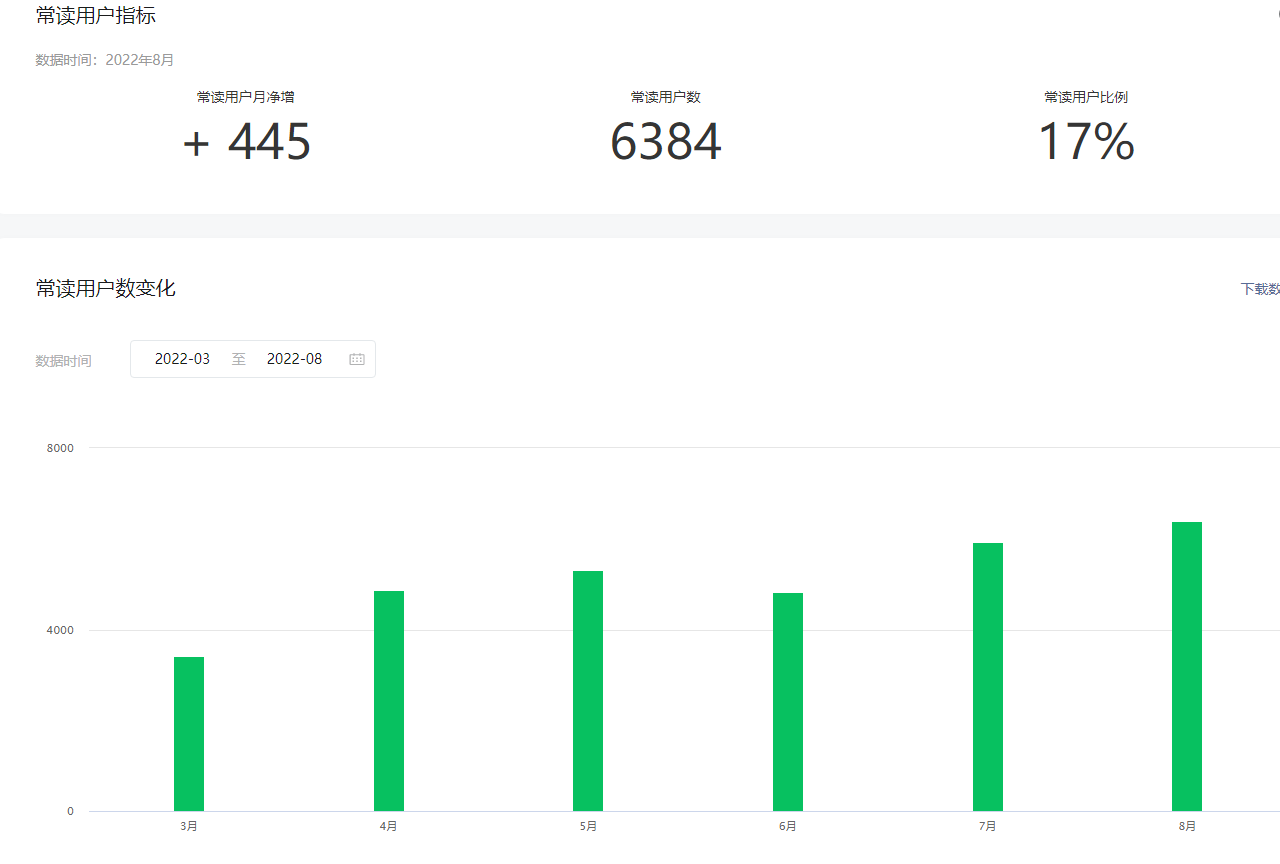Click the value 6384 under 常读用户数

tap(666, 142)
